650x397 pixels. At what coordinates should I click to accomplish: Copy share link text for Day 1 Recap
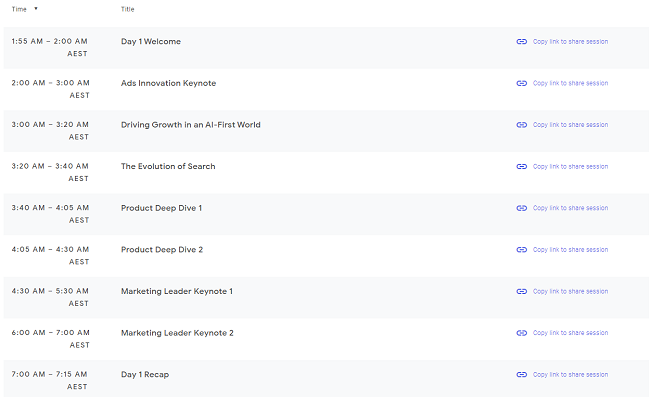pyautogui.click(x=570, y=375)
